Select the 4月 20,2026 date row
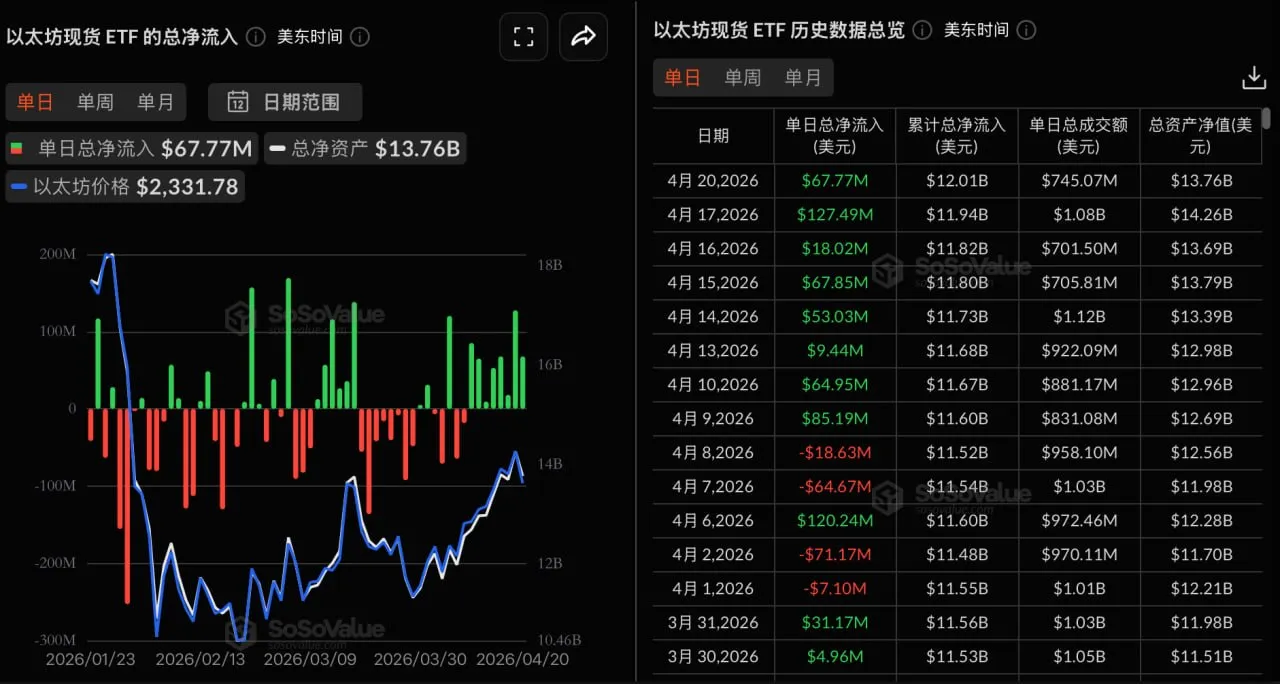 pos(713,181)
